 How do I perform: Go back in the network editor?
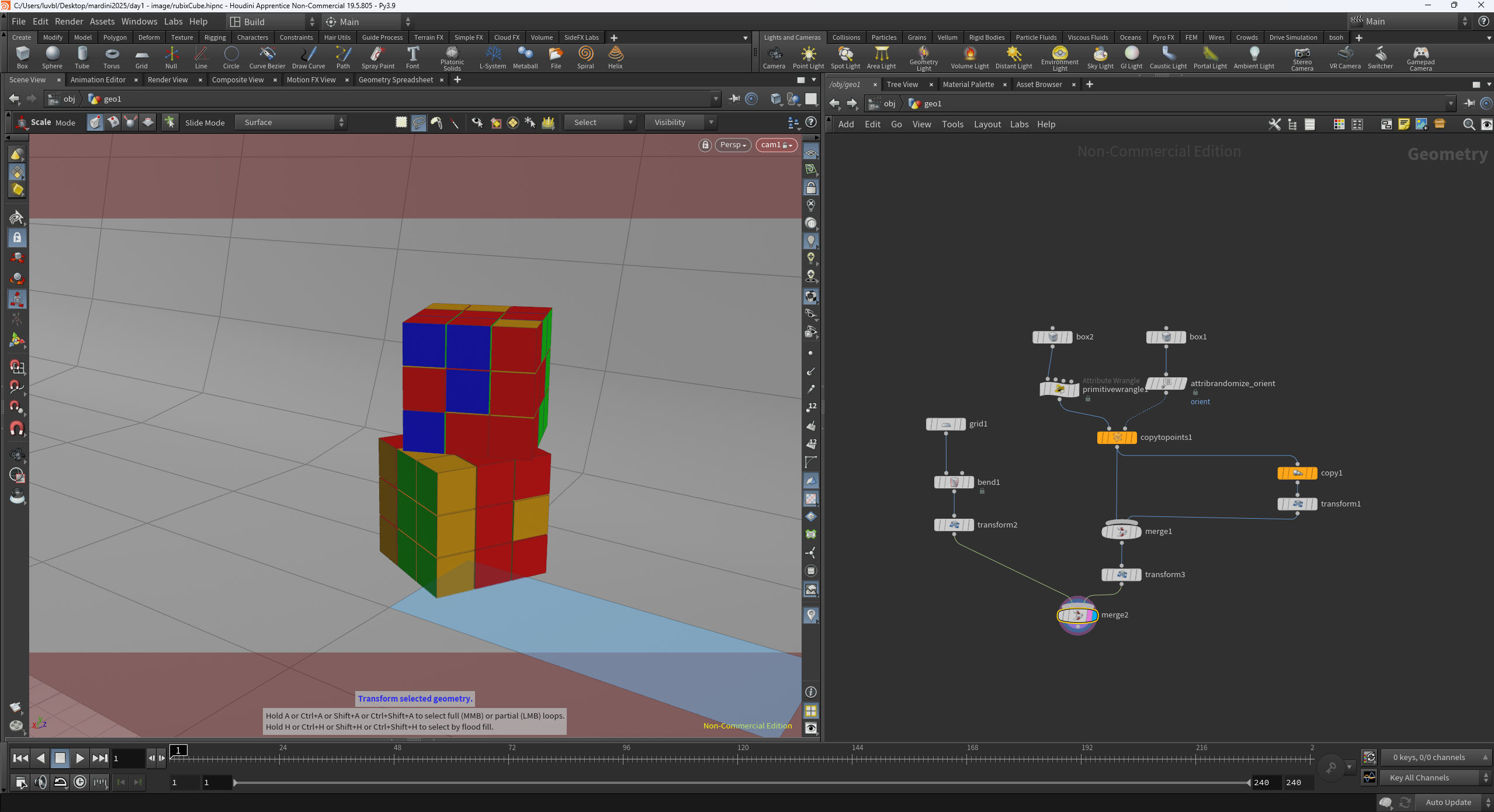[834, 104]
